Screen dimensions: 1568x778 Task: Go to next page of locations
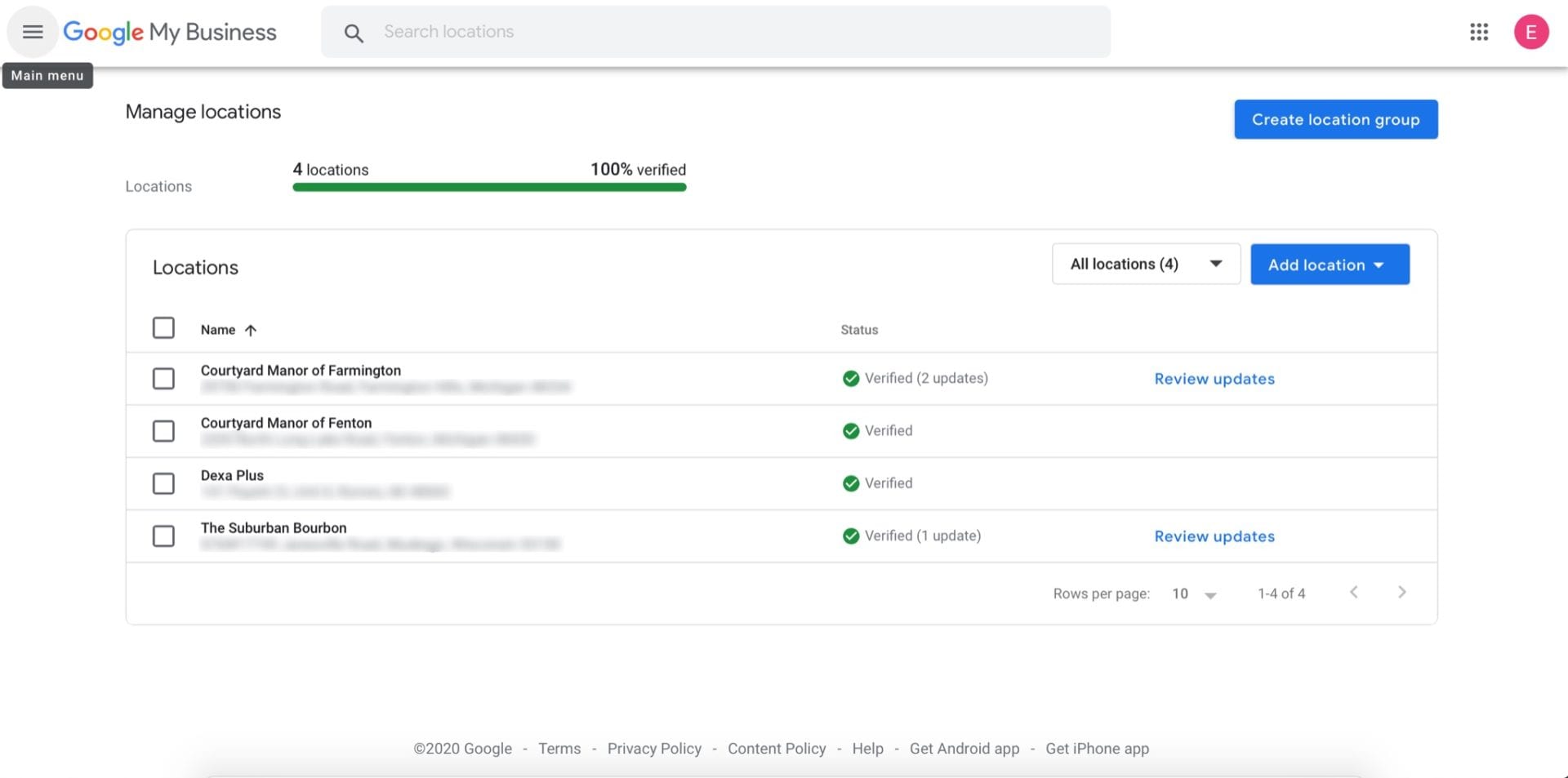tap(1402, 593)
